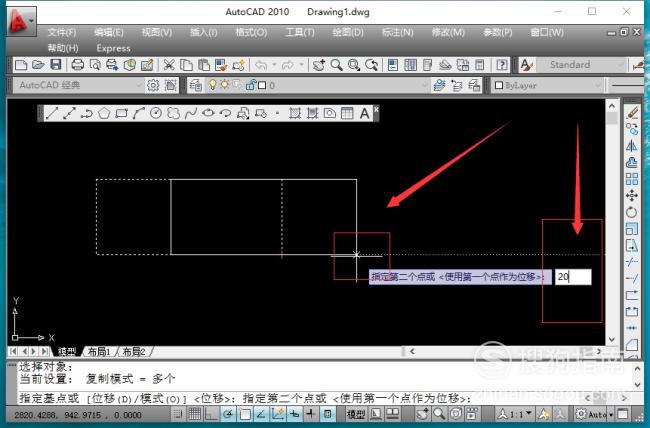Switch to the 布局1 layout tab
This screenshot has height=428, width=650.
pyautogui.click(x=99, y=352)
